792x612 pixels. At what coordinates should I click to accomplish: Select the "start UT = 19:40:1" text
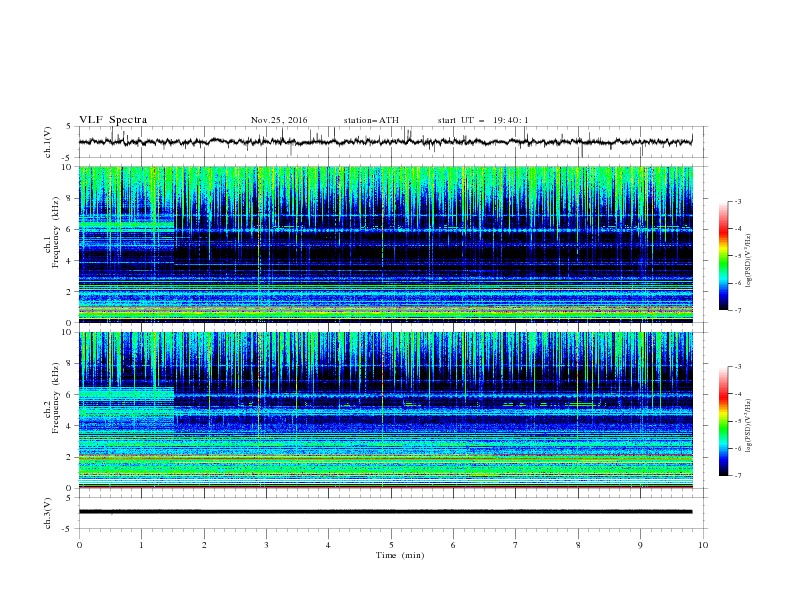coord(483,120)
